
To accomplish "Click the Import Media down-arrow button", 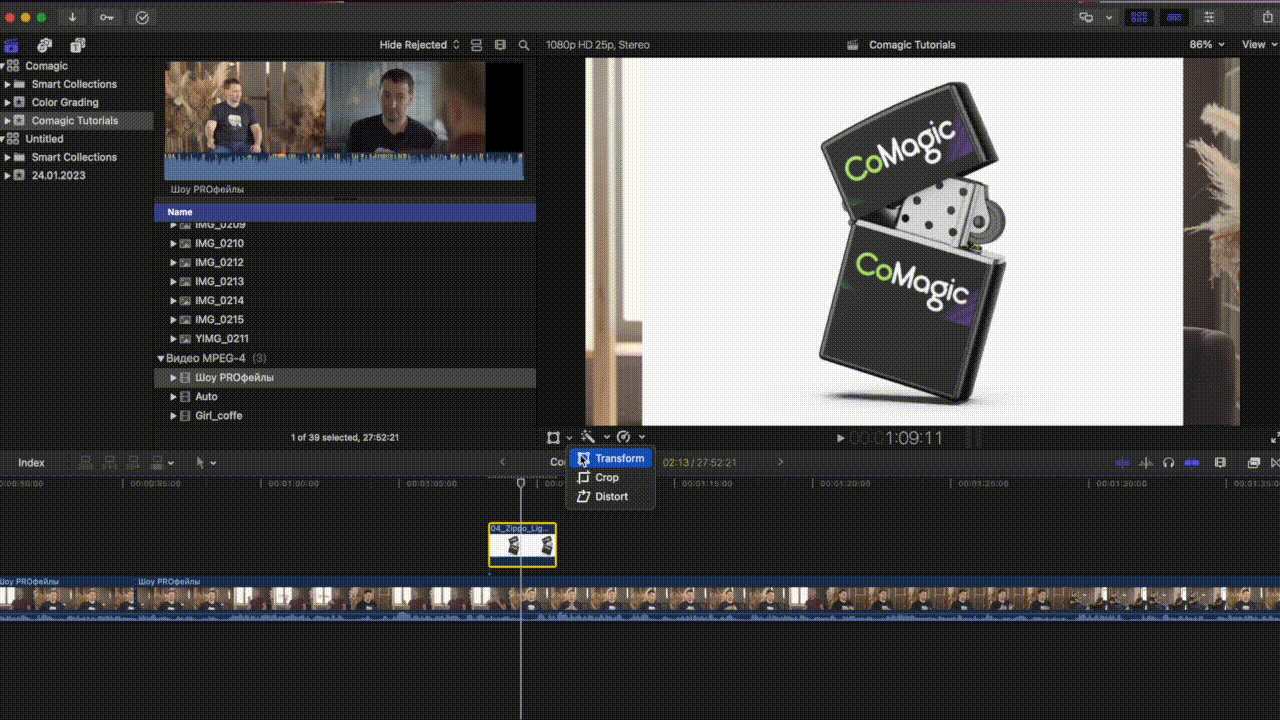I will 72,17.
